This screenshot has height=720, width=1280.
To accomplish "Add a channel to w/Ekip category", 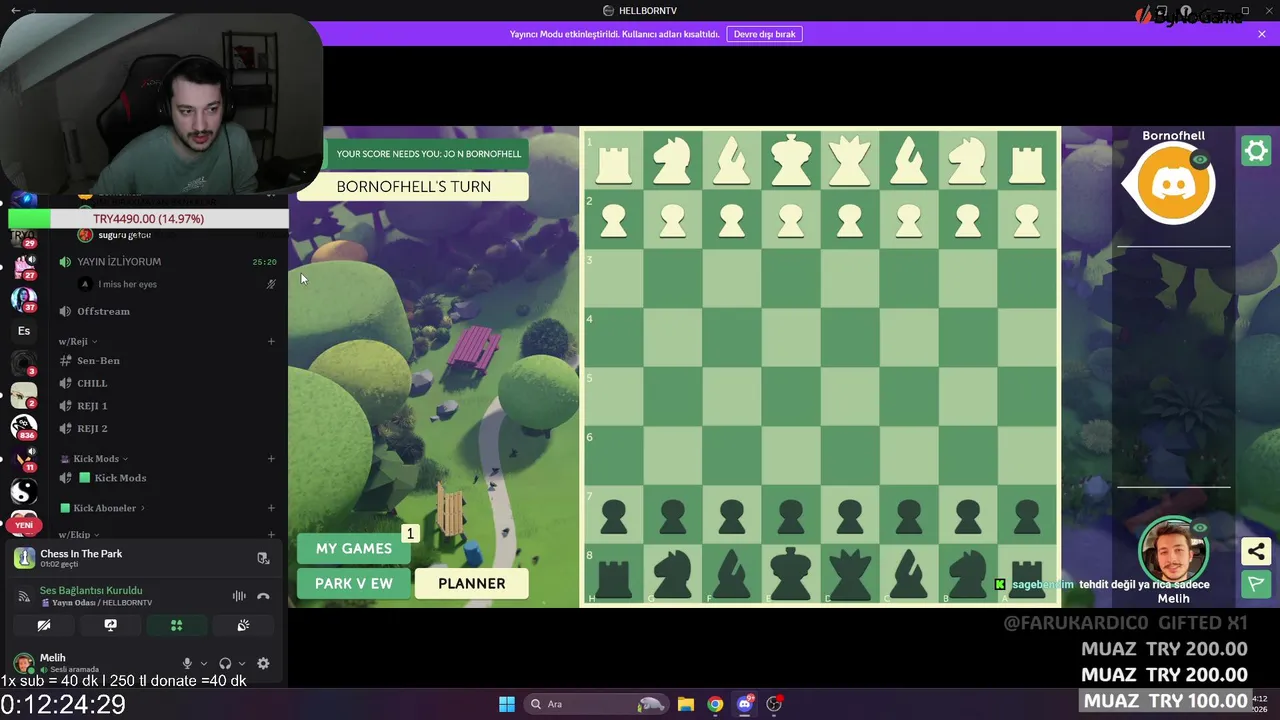I will tap(271, 535).
